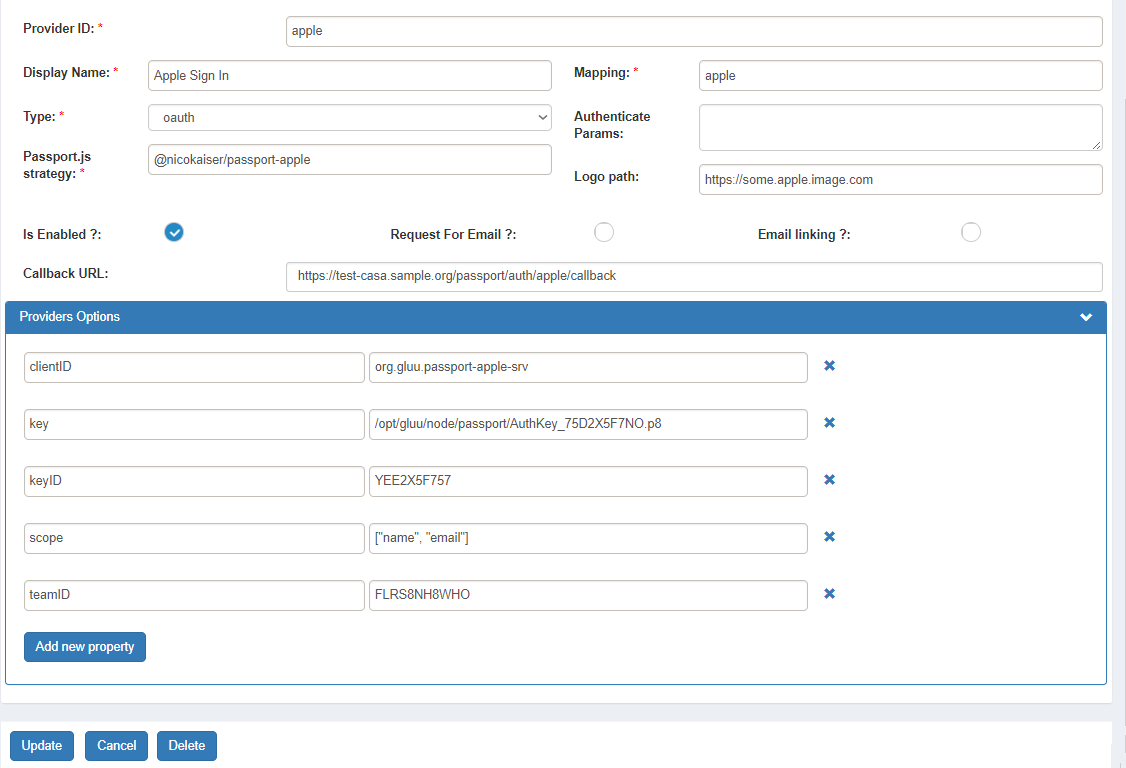Click Add new property
The width and height of the screenshot is (1126, 768).
[84, 646]
